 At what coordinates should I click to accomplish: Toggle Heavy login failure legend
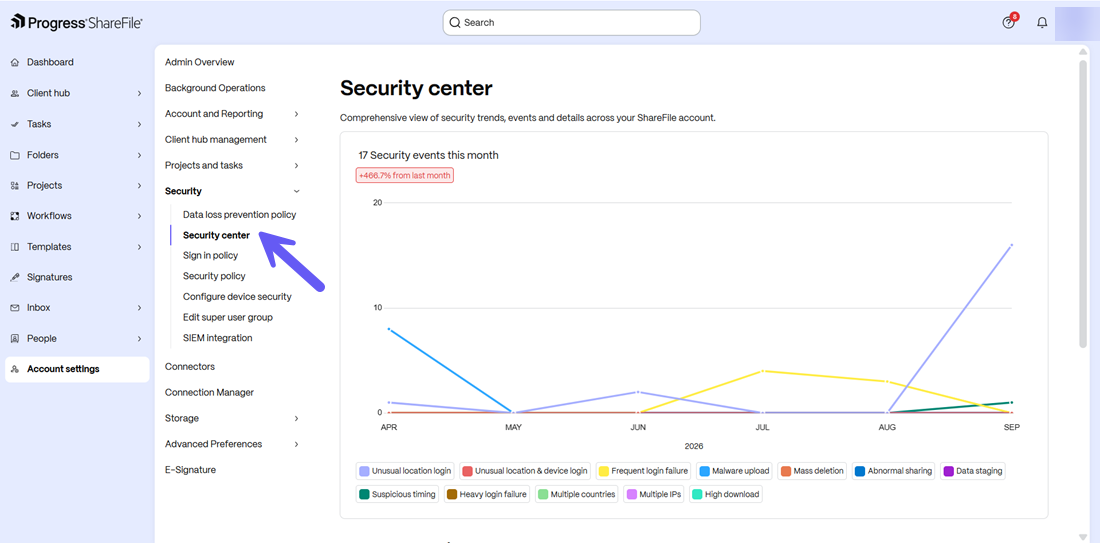(487, 495)
